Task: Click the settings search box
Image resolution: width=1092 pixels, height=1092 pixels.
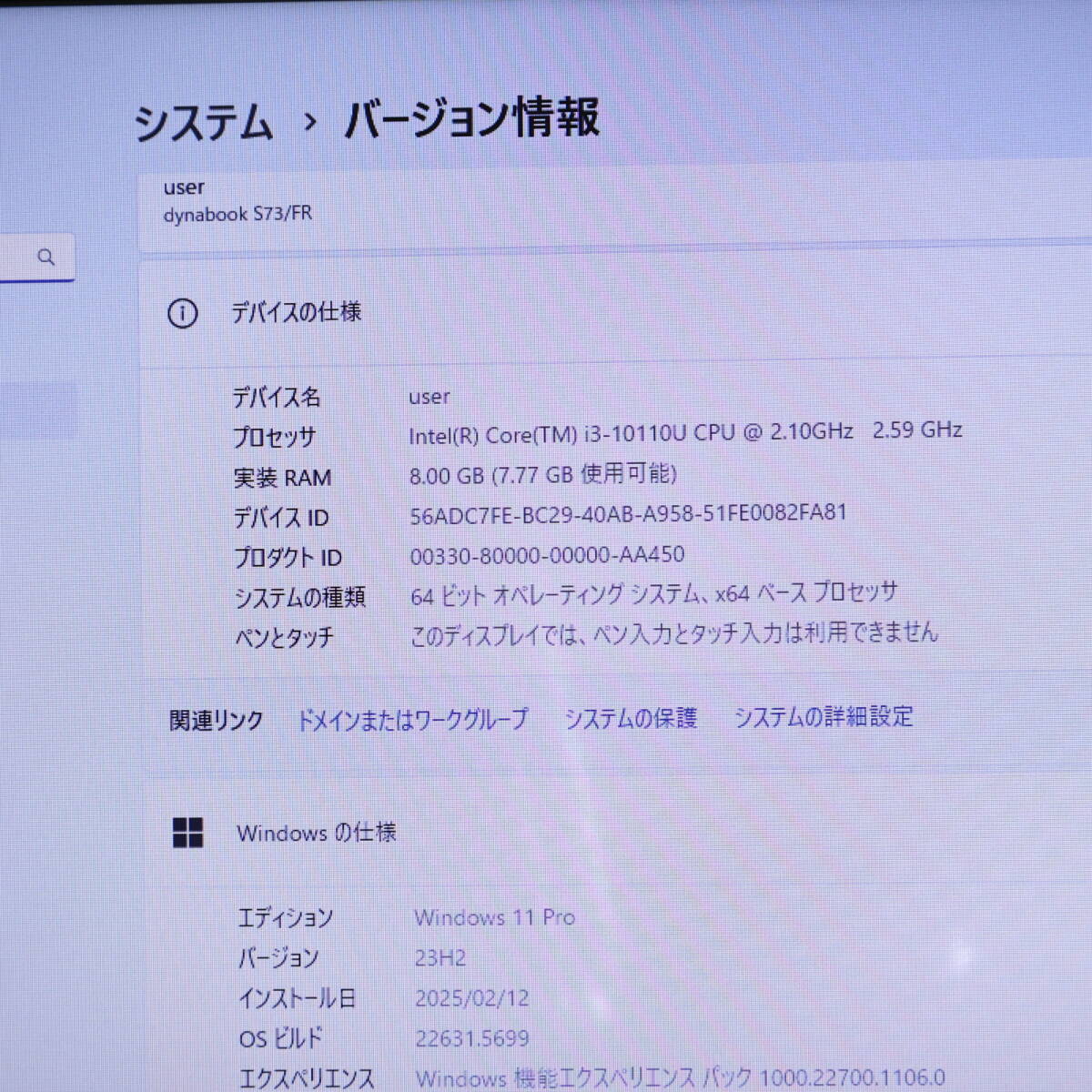Action: click(x=37, y=258)
